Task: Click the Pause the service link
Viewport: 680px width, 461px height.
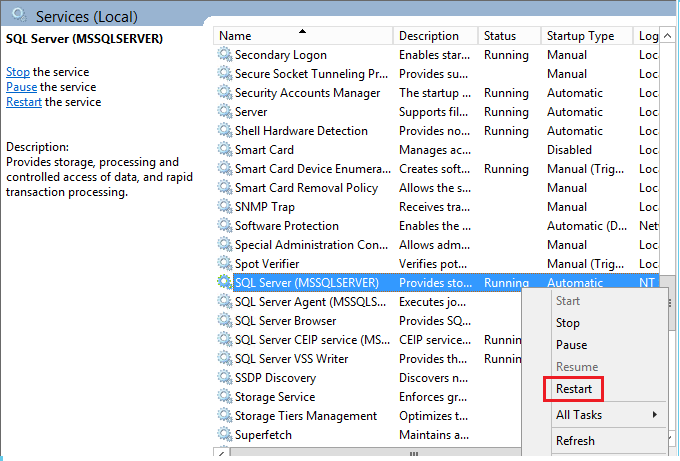Action: pos(21,87)
